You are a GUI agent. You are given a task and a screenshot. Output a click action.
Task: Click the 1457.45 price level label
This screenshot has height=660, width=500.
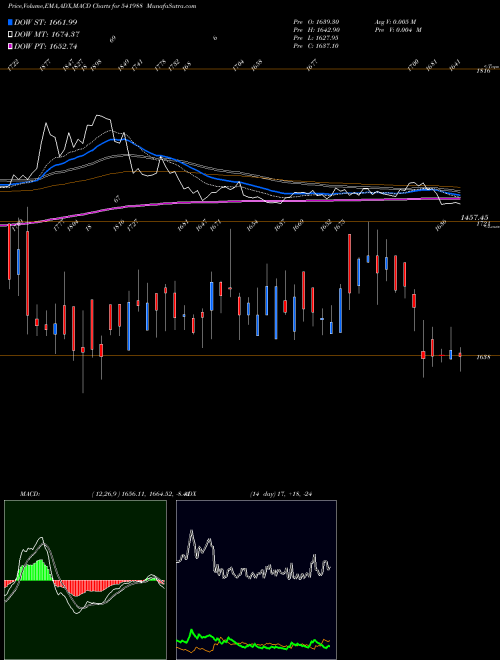point(474,217)
